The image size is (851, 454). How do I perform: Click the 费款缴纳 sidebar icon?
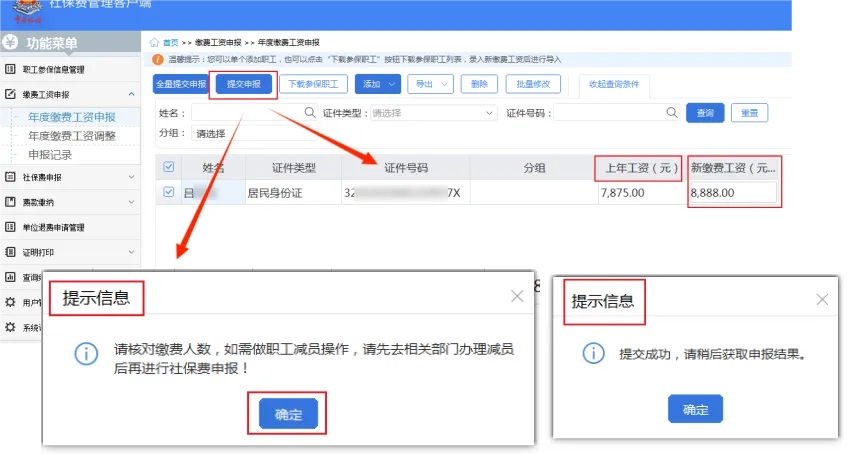[11, 202]
